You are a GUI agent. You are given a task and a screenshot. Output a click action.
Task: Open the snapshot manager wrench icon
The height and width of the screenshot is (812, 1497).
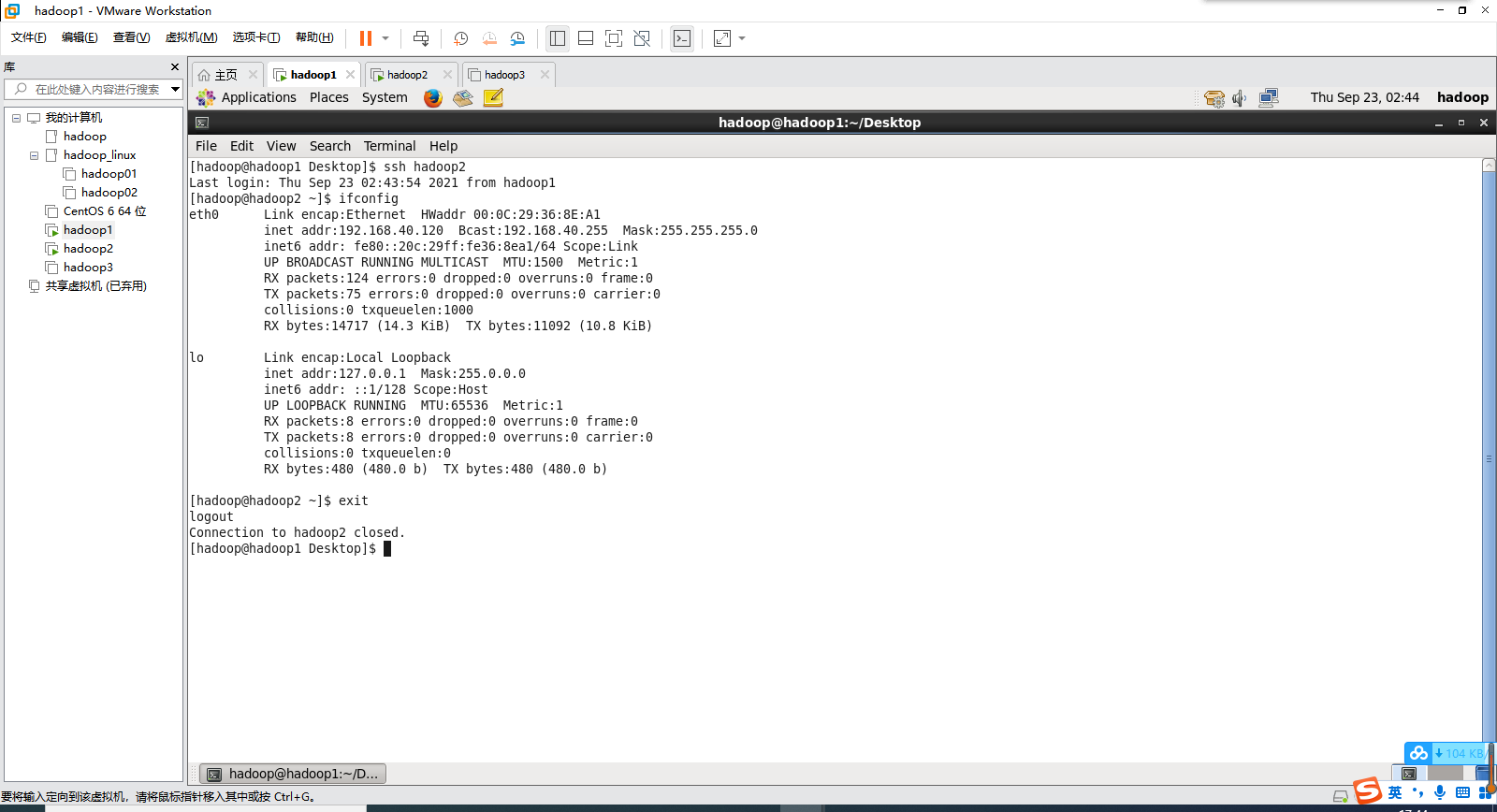point(517,38)
